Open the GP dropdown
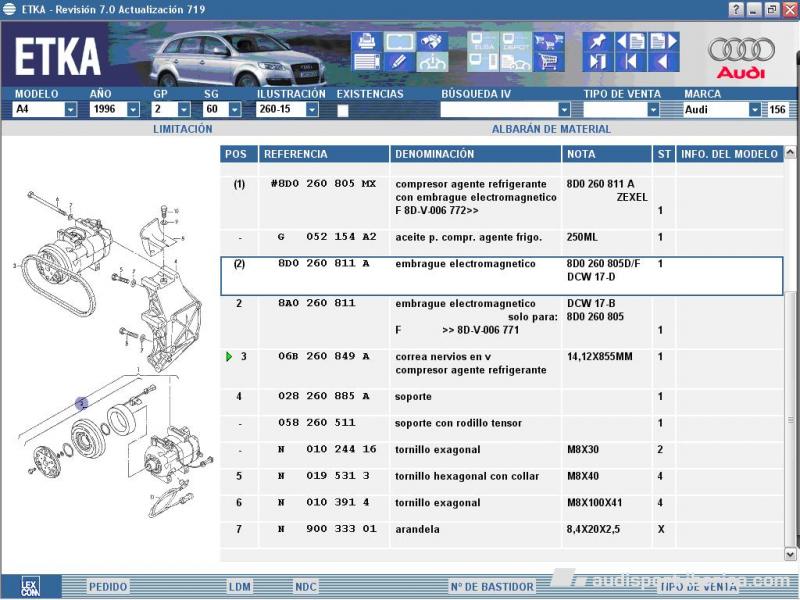Screen dimensions: 800x600 pos(184,109)
